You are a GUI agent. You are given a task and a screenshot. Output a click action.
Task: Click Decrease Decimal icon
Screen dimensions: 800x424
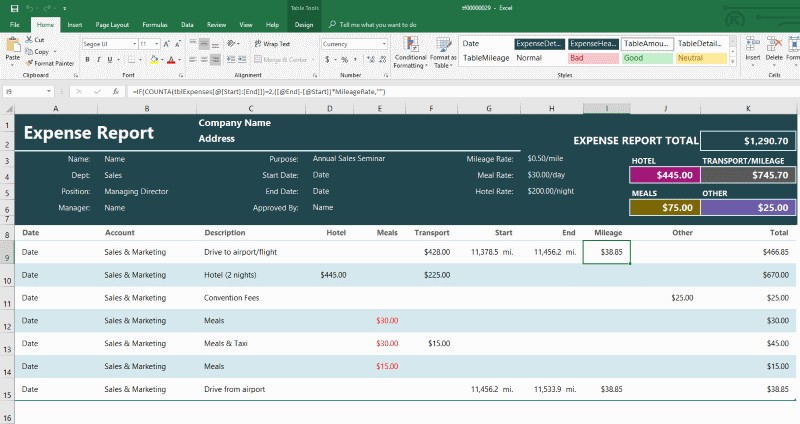tap(382, 60)
